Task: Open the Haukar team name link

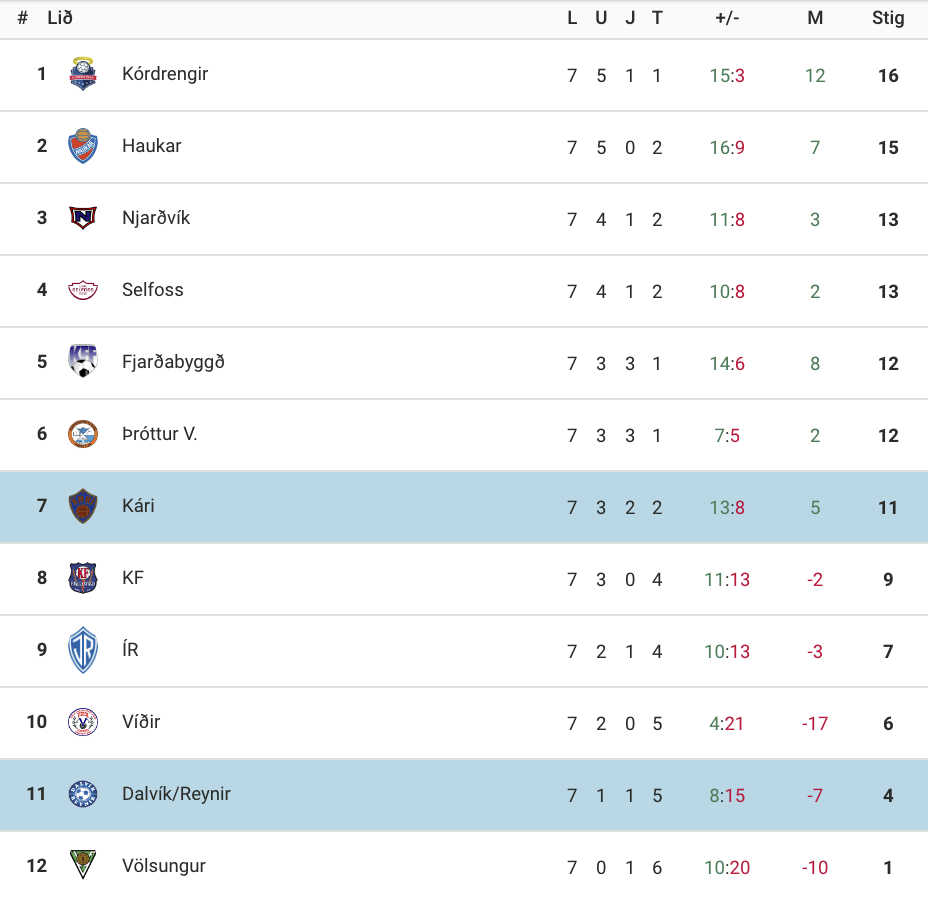Action: (152, 146)
